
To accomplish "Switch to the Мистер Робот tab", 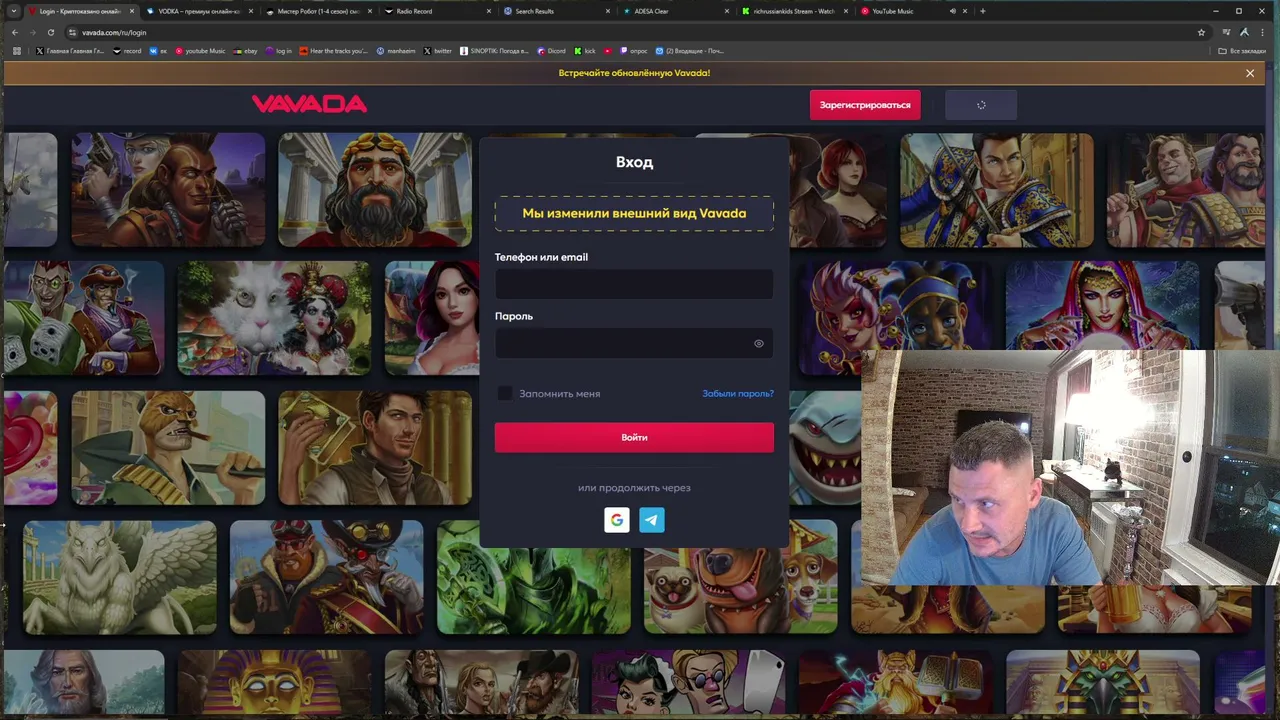I will 316,11.
